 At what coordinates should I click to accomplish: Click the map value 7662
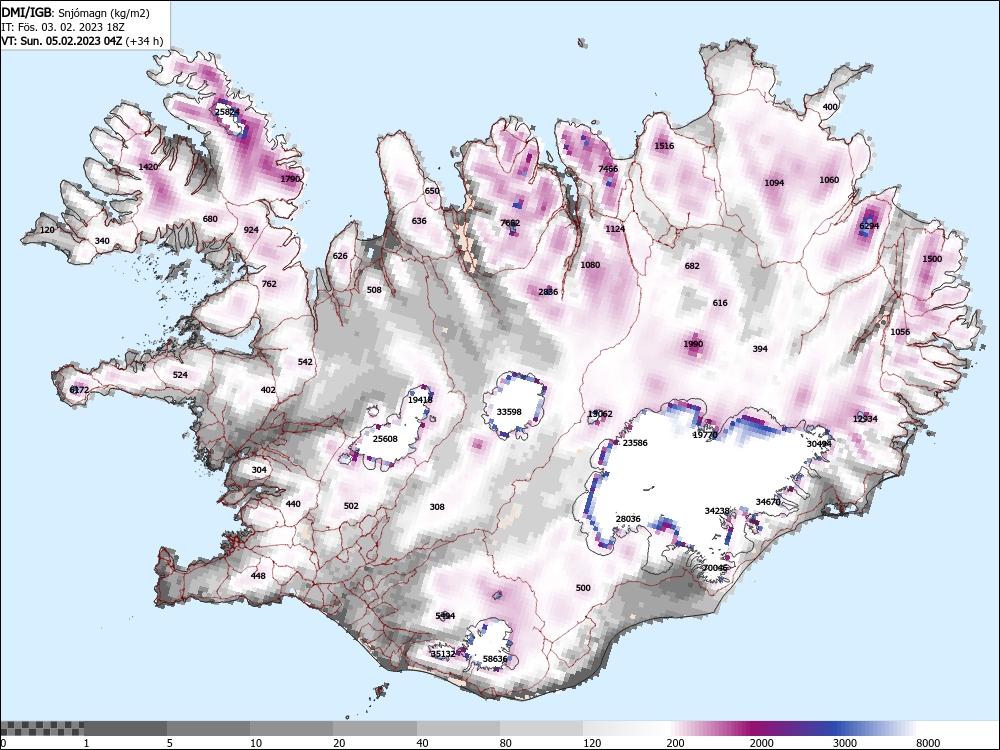click(510, 223)
